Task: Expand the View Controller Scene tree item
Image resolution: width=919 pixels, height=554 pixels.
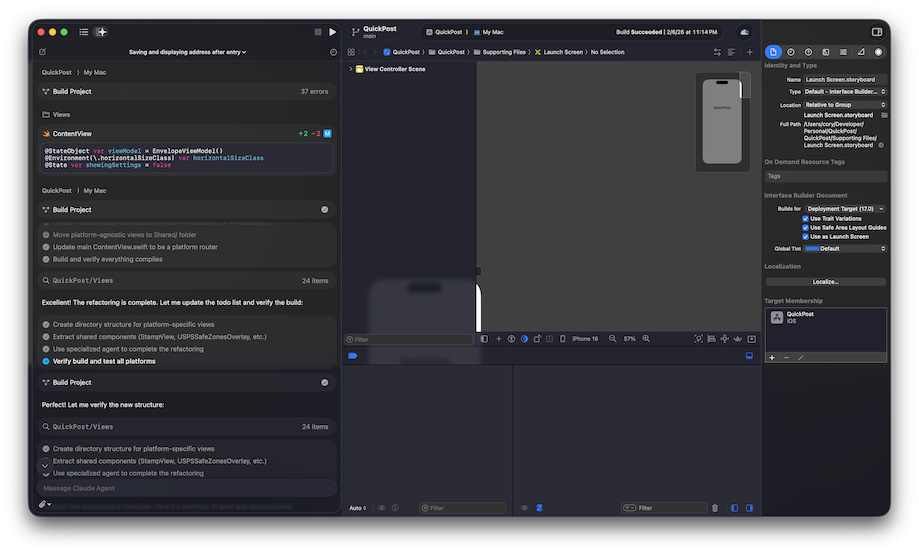Action: (351, 69)
